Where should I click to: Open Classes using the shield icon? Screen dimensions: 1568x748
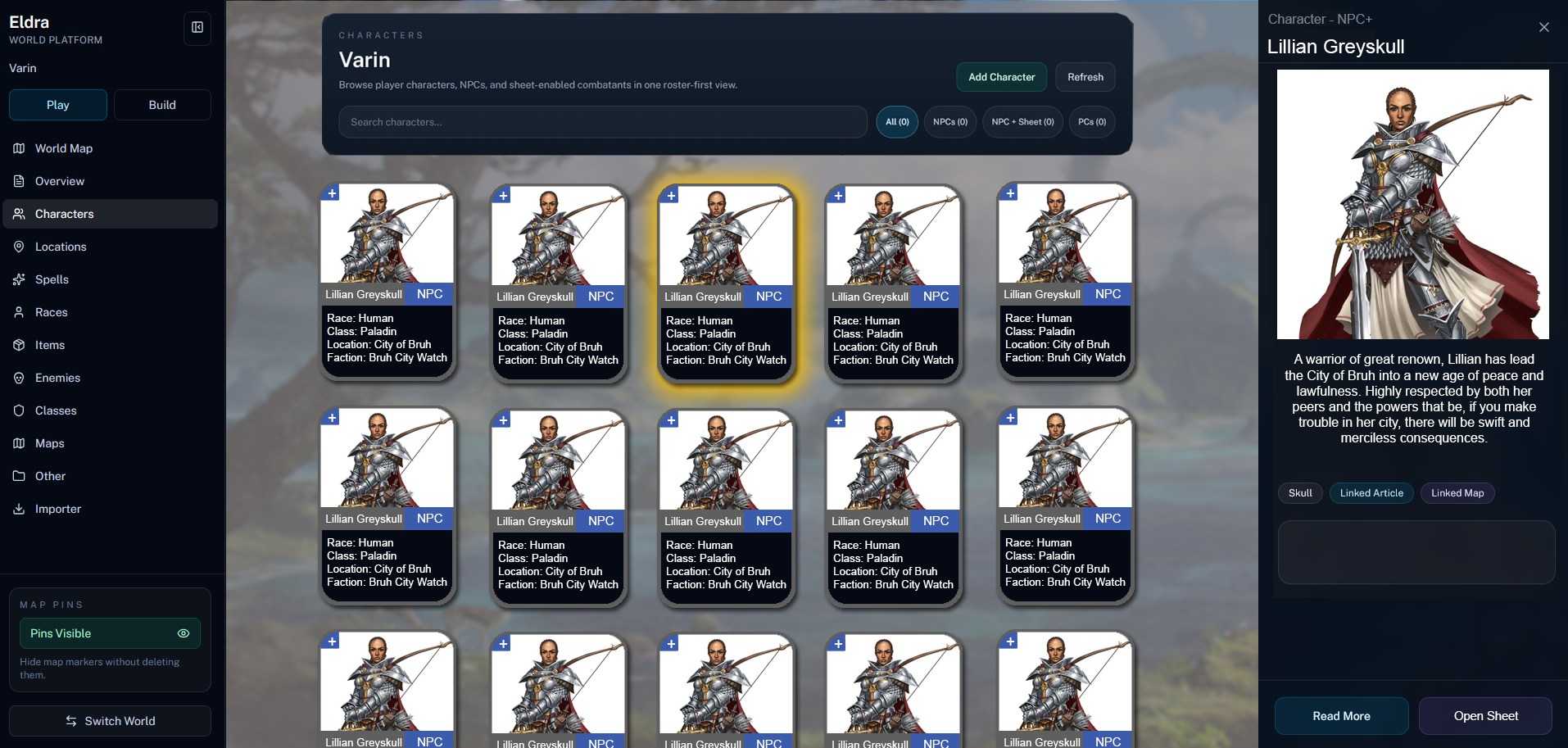point(19,410)
